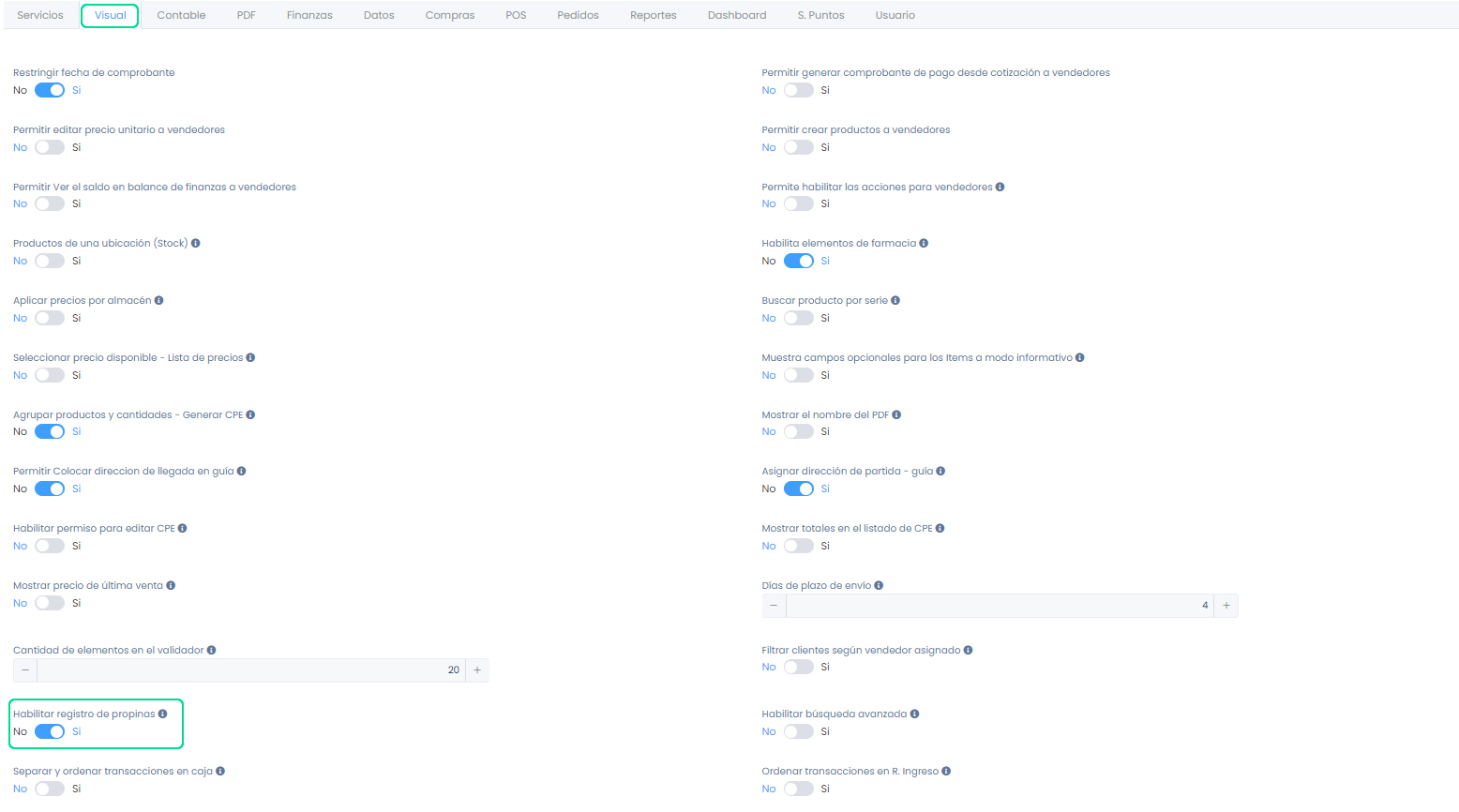The image size is (1459, 812).
Task: Open the Reportes tab
Action: coord(654,15)
